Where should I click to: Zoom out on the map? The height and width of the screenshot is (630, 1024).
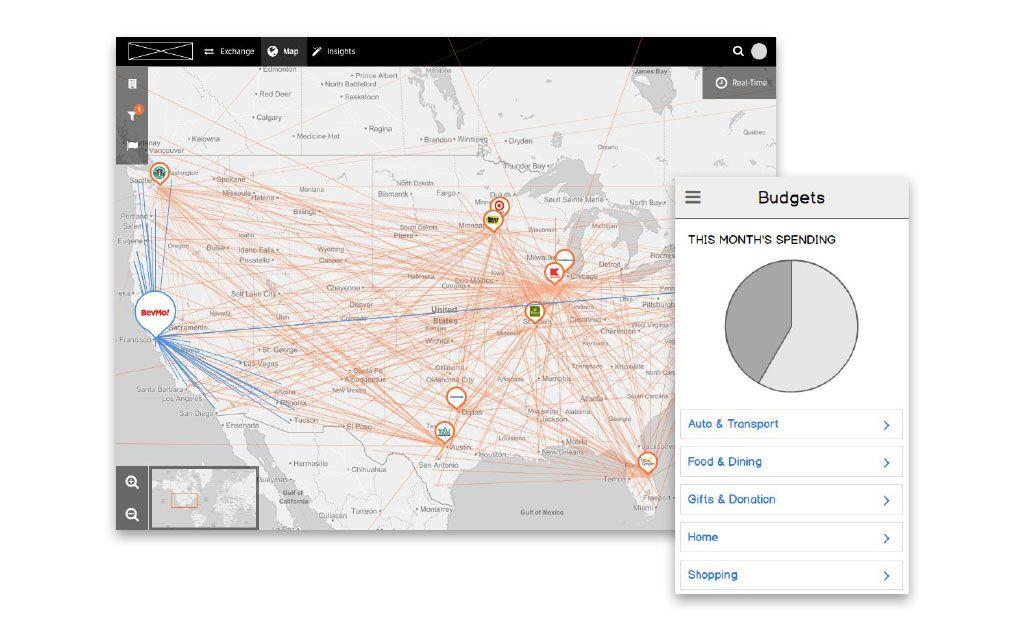point(132,515)
